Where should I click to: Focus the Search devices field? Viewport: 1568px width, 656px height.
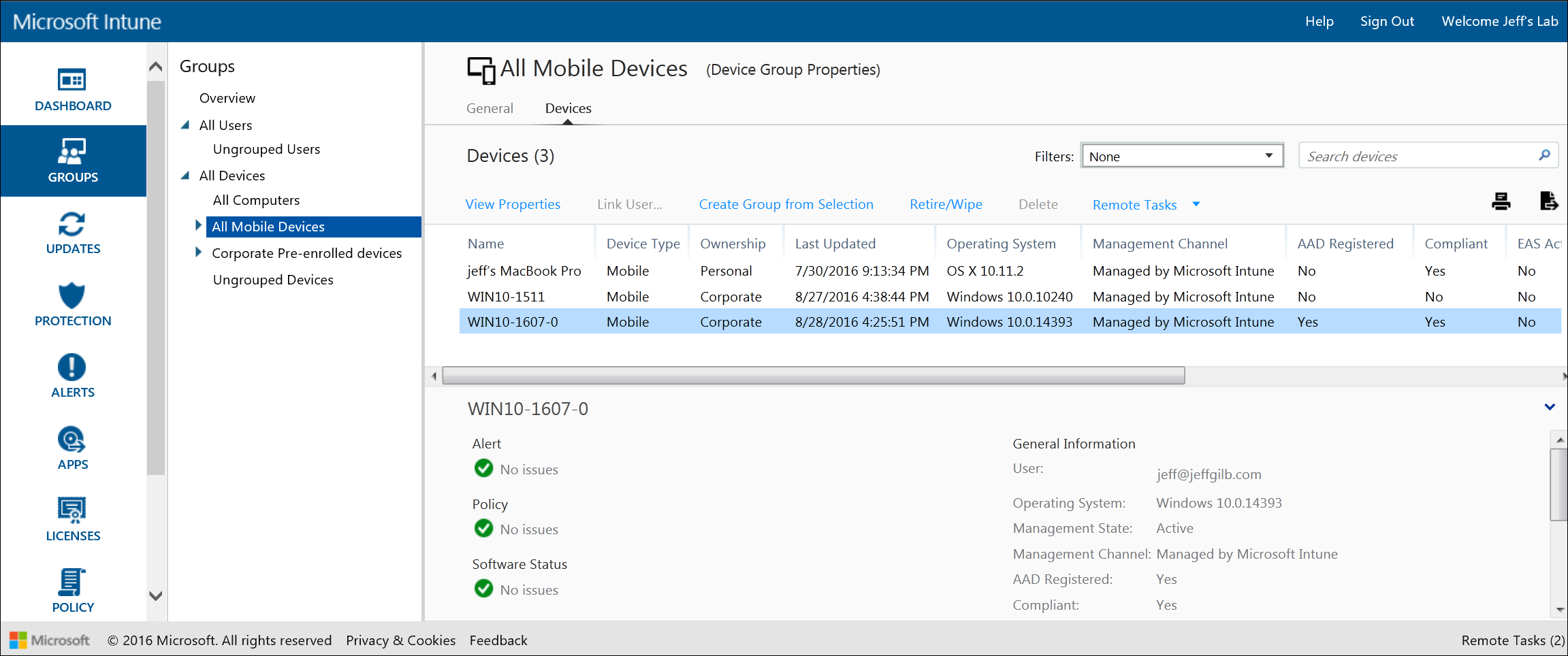click(1419, 156)
